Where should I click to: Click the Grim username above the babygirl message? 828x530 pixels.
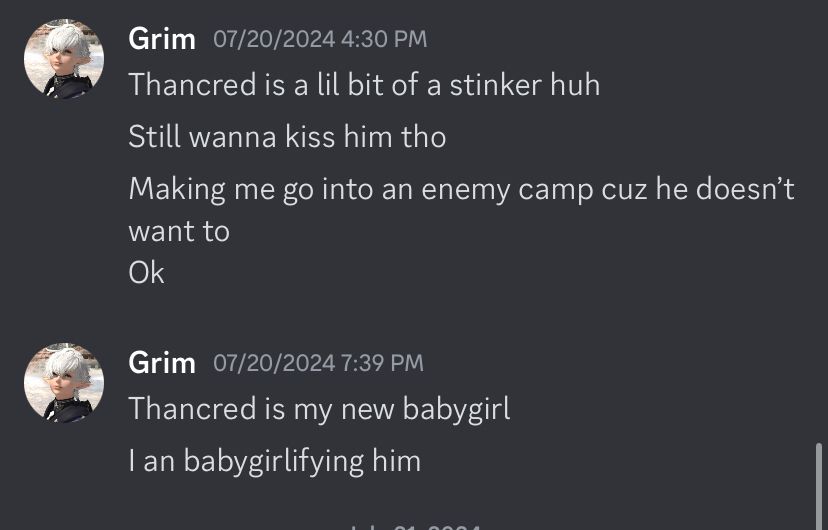click(x=162, y=363)
